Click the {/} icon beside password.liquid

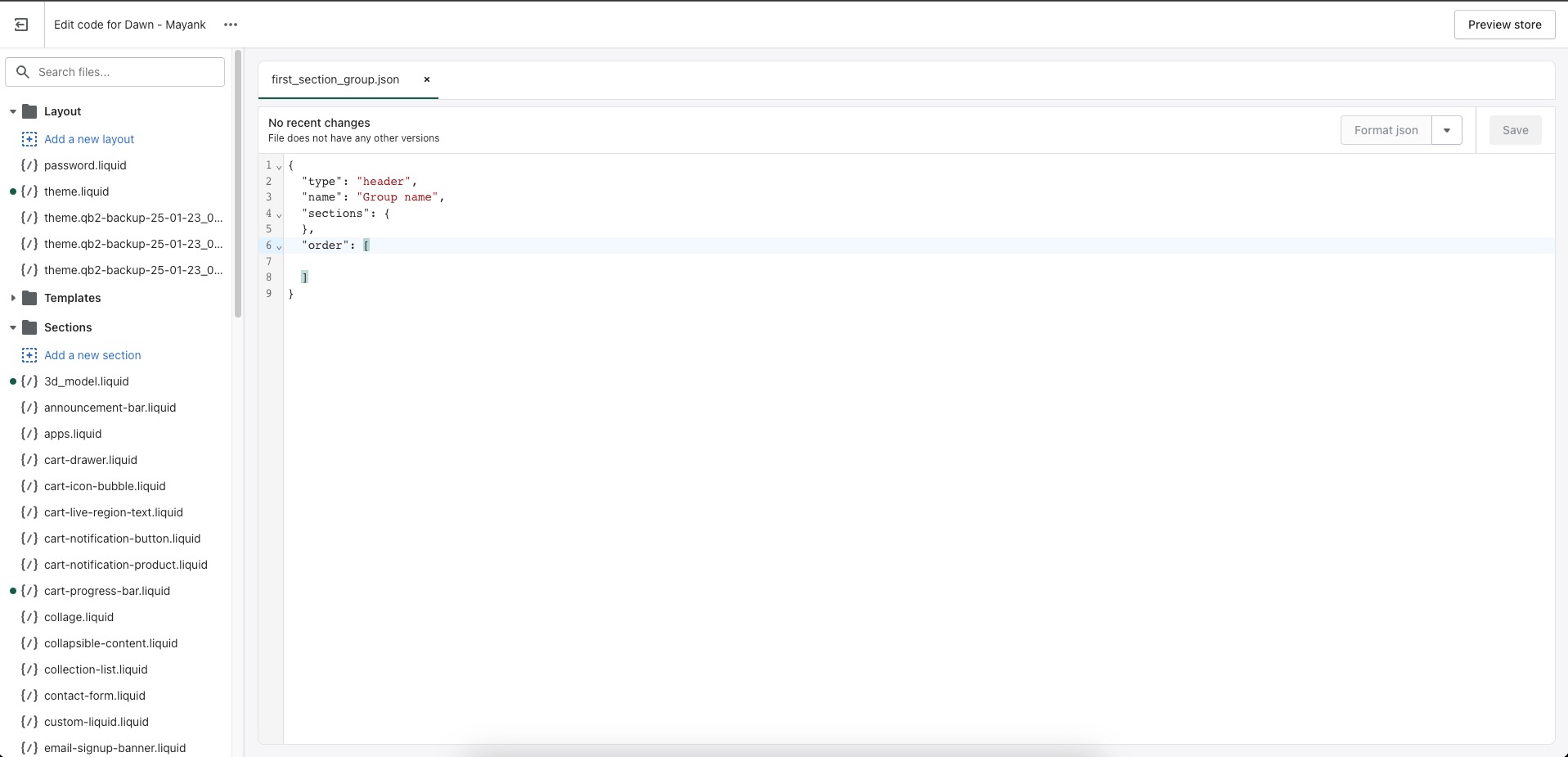coord(30,165)
